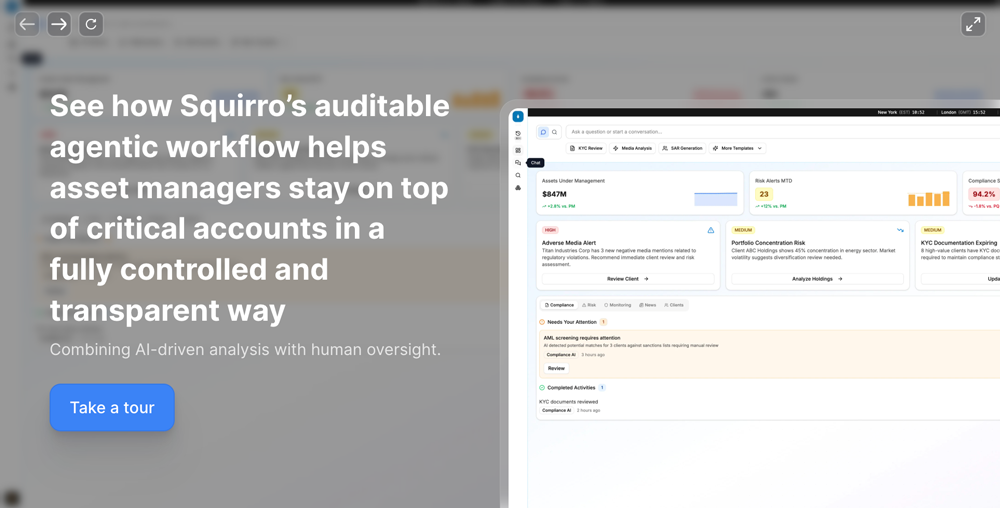Click the KYC documents reviewed entry

pos(568,402)
